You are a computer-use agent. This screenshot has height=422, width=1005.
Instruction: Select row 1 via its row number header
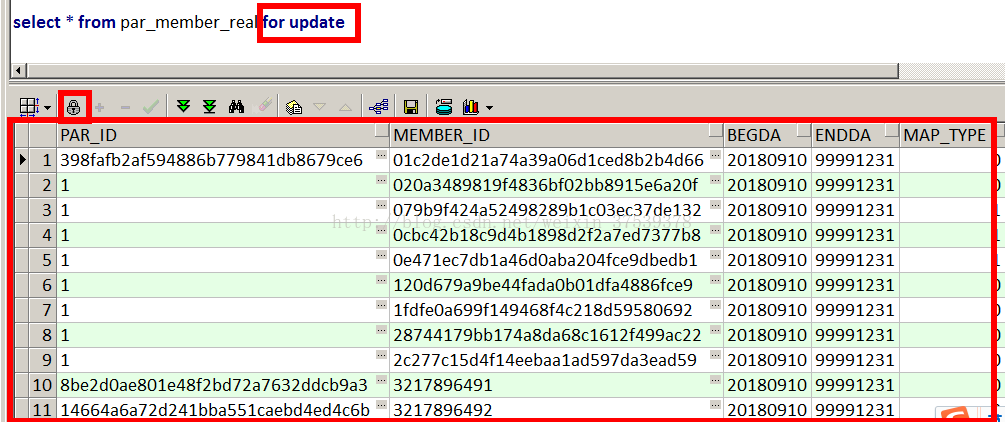[x=43, y=160]
